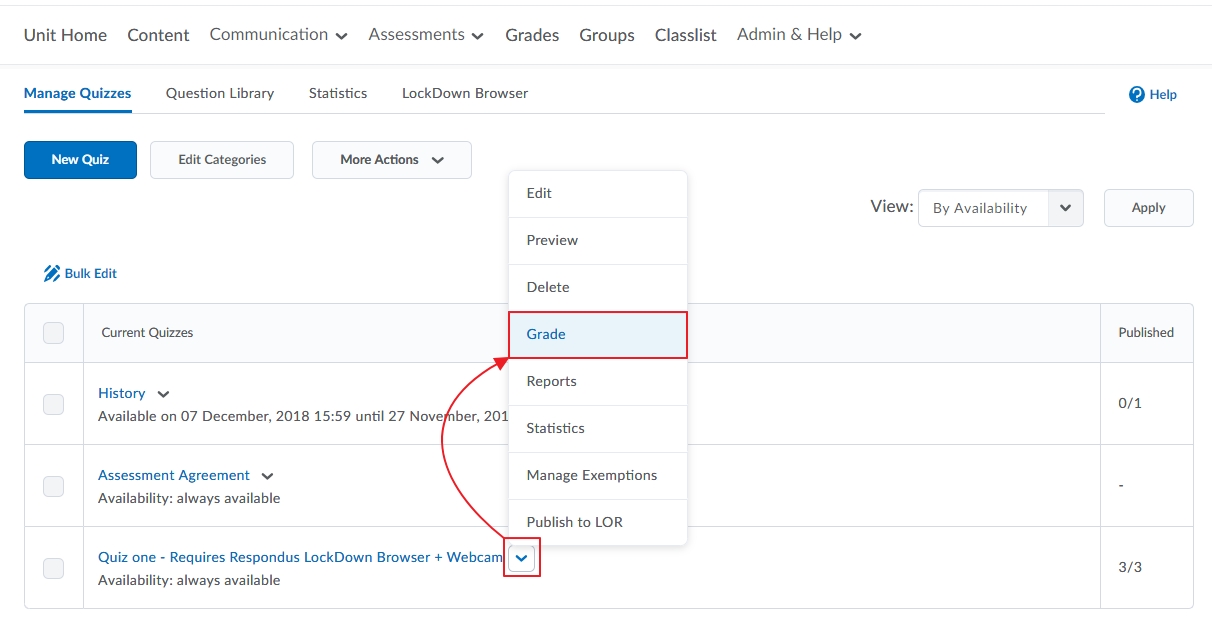Open the Classlist navigation link
The height and width of the screenshot is (621, 1212).
tap(686, 35)
